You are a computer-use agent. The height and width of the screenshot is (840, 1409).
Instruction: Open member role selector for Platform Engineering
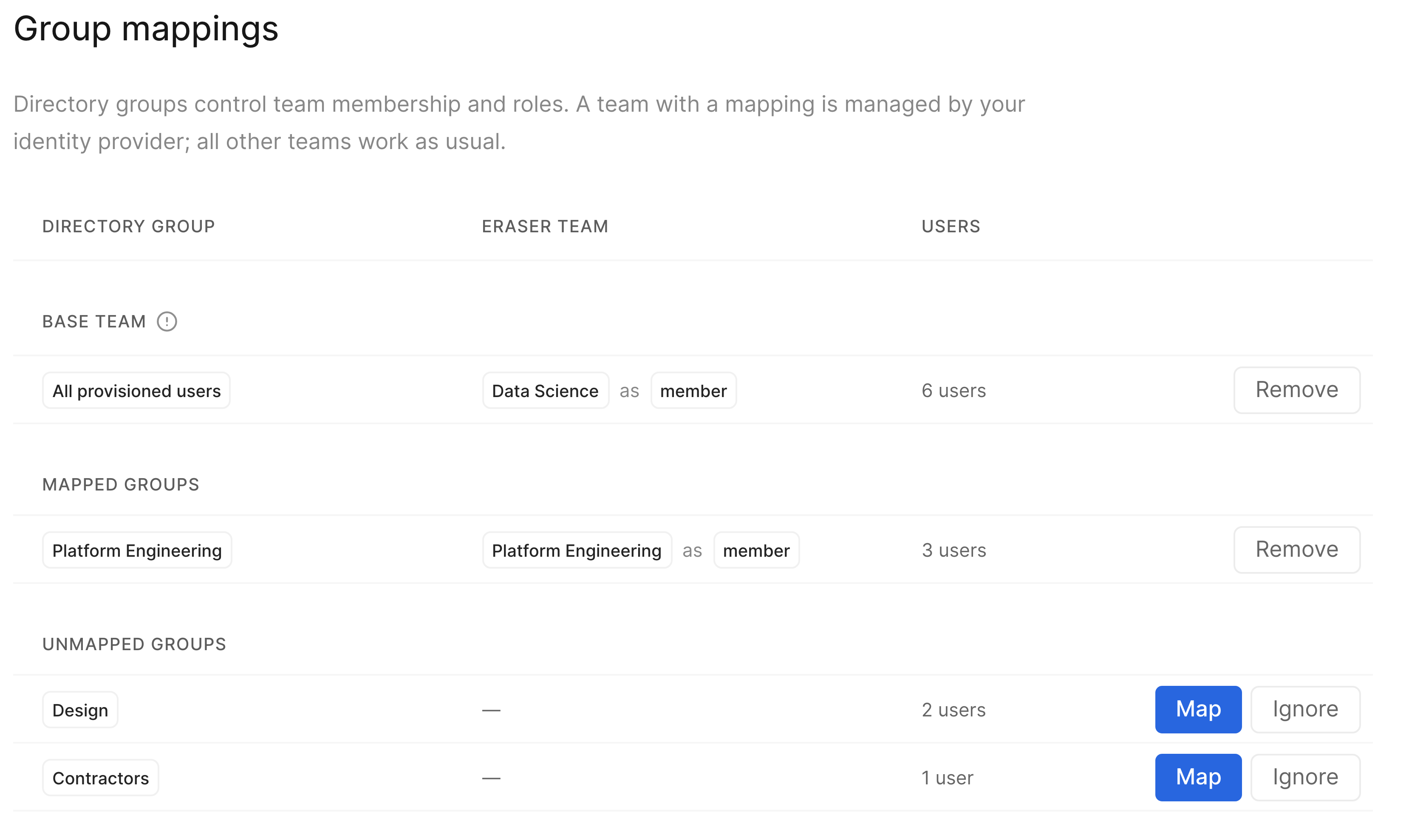(756, 550)
